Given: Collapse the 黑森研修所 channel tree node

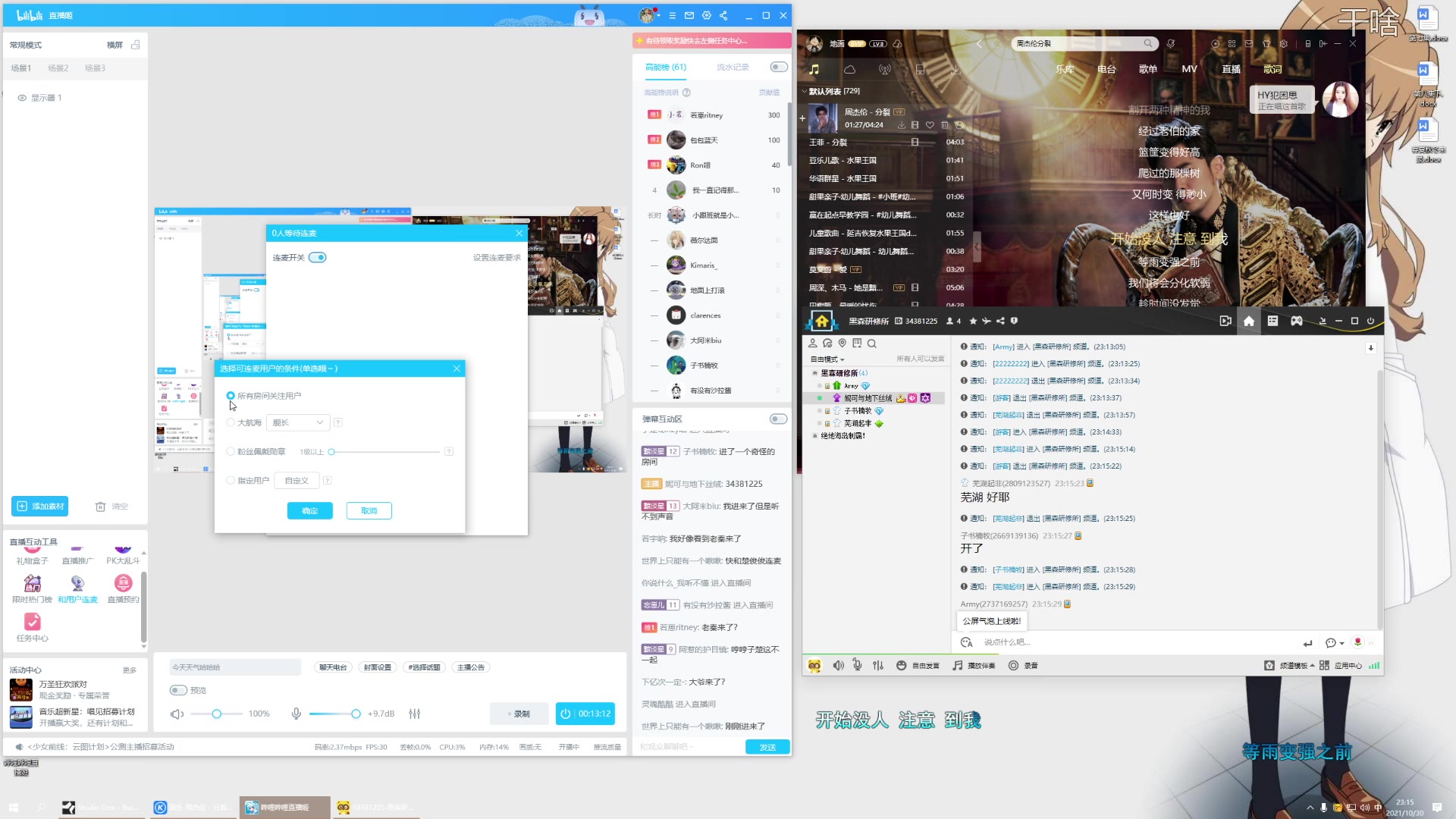Looking at the screenshot, I should pyautogui.click(x=814, y=373).
